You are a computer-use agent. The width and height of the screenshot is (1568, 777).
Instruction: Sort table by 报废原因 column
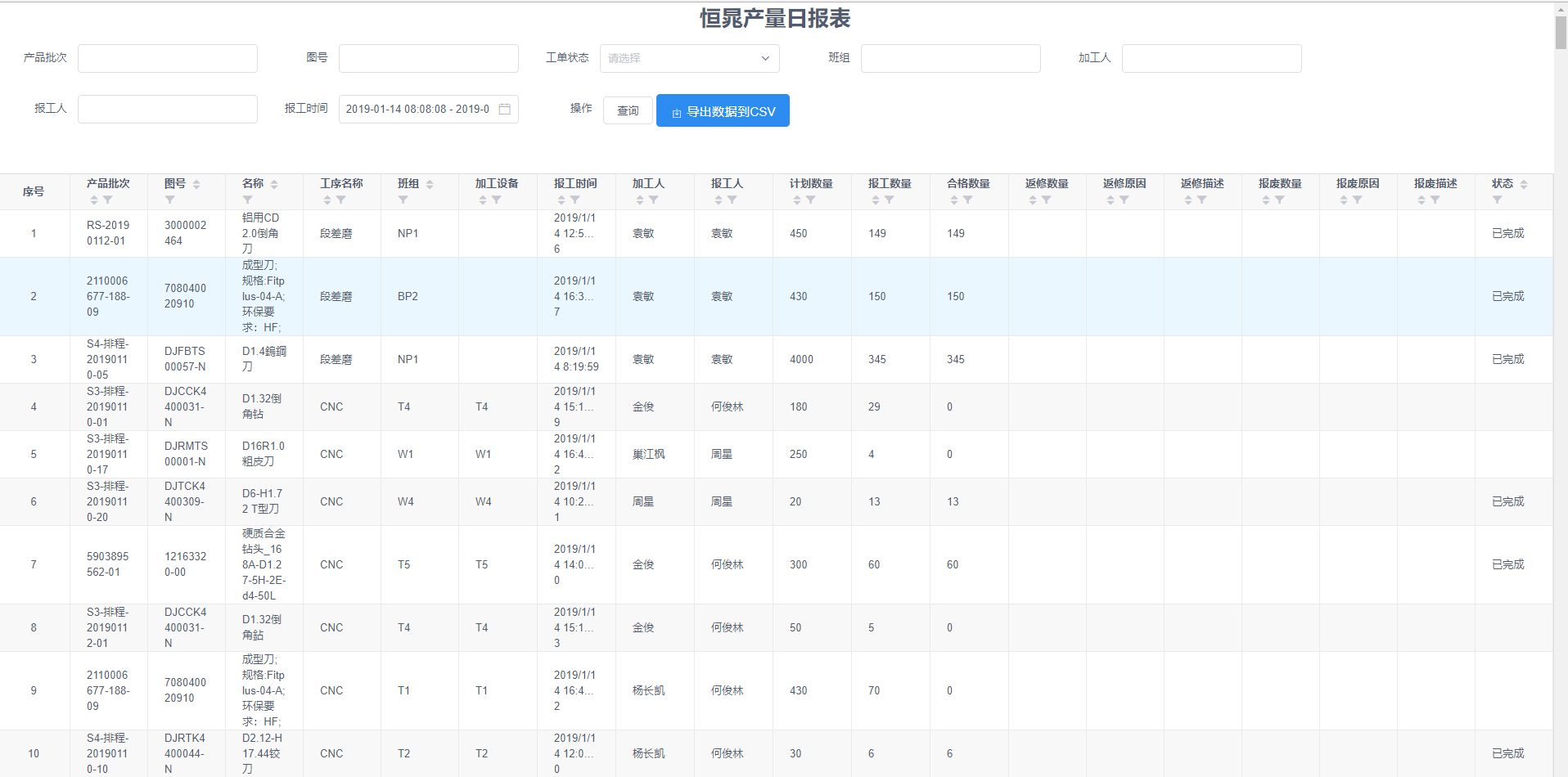pyautogui.click(x=1343, y=200)
